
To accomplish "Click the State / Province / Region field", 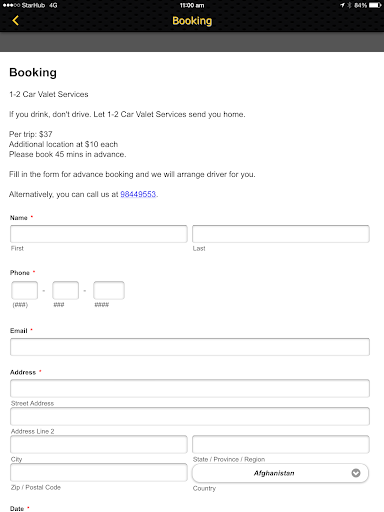I will click(281, 444).
